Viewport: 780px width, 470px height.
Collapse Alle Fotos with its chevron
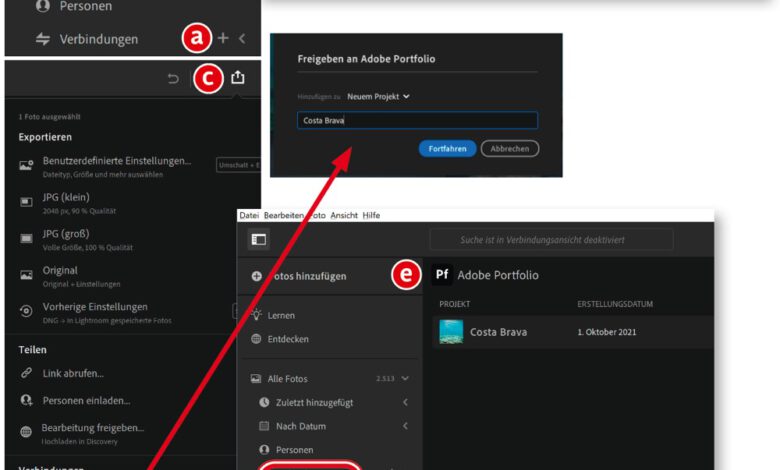tap(405, 378)
